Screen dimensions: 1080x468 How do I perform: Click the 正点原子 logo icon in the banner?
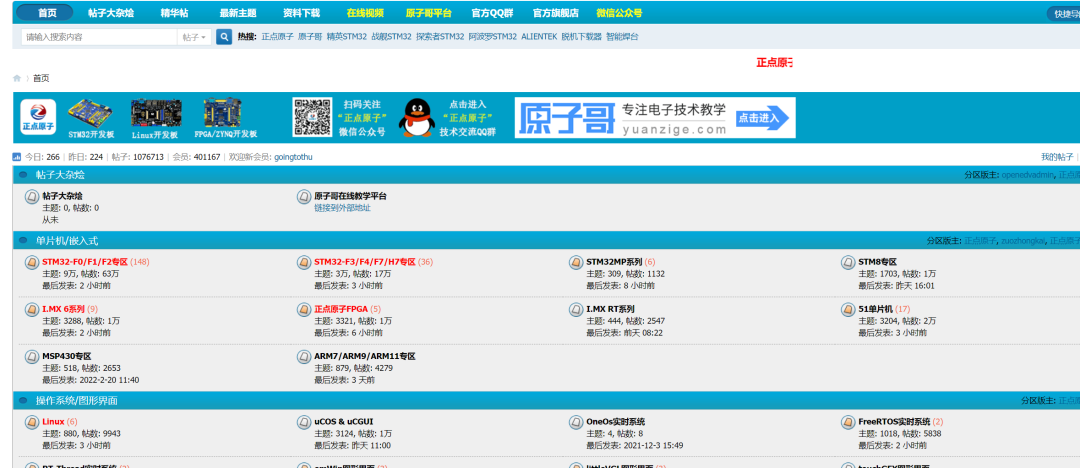pos(38,117)
